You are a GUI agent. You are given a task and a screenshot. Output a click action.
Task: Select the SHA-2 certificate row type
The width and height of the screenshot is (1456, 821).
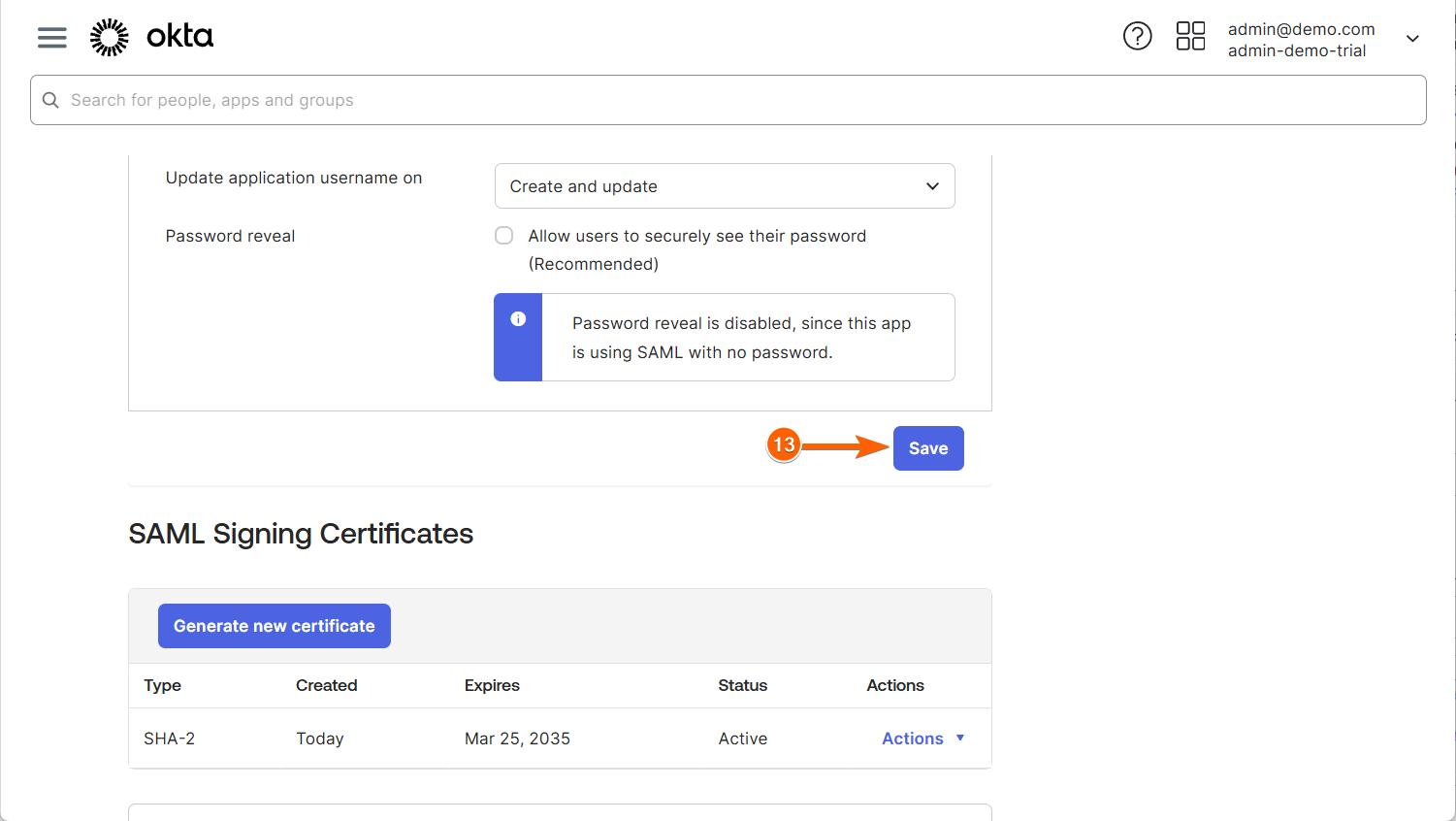(x=170, y=739)
